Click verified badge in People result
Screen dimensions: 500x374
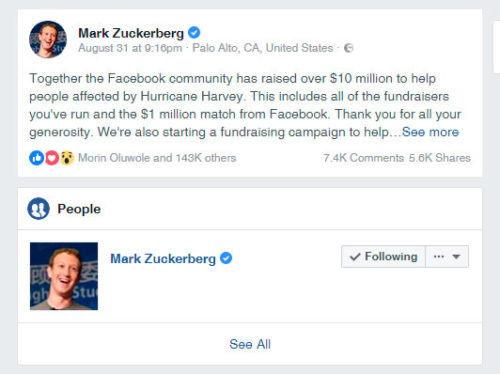[x=226, y=258]
